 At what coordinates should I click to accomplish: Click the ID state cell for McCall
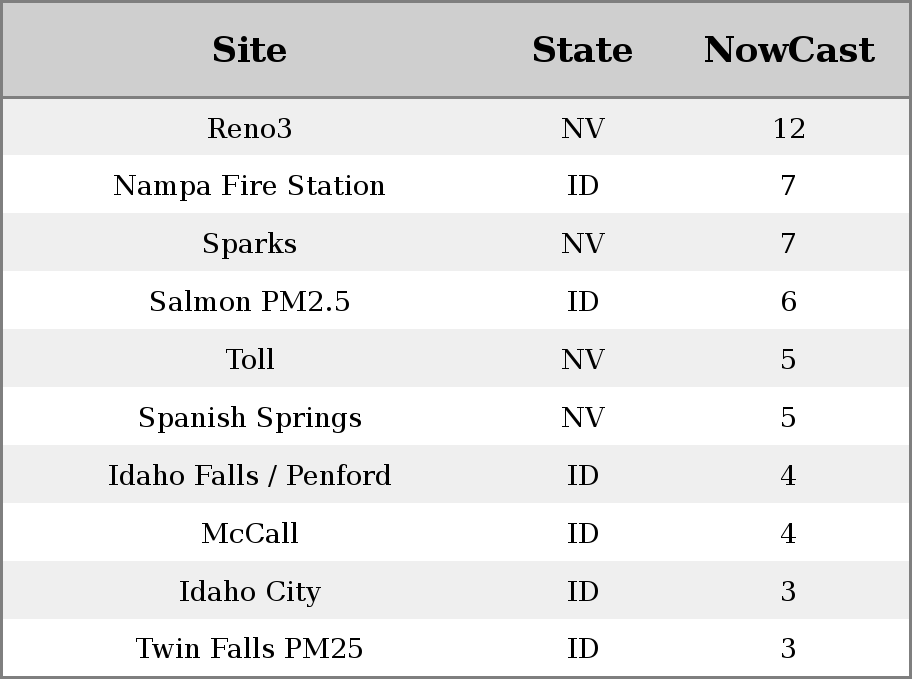click(583, 533)
